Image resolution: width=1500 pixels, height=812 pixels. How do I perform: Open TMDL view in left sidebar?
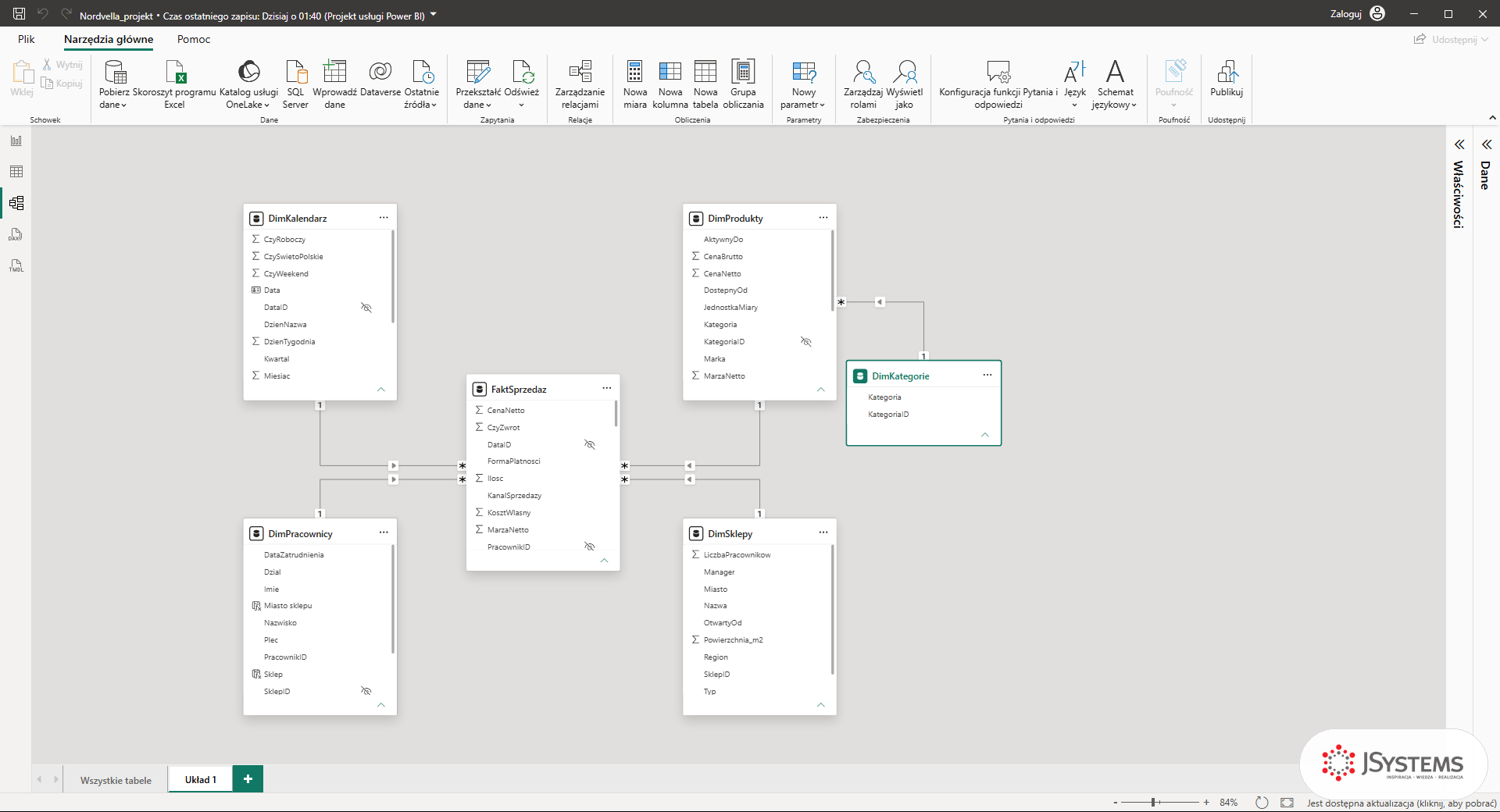click(16, 266)
